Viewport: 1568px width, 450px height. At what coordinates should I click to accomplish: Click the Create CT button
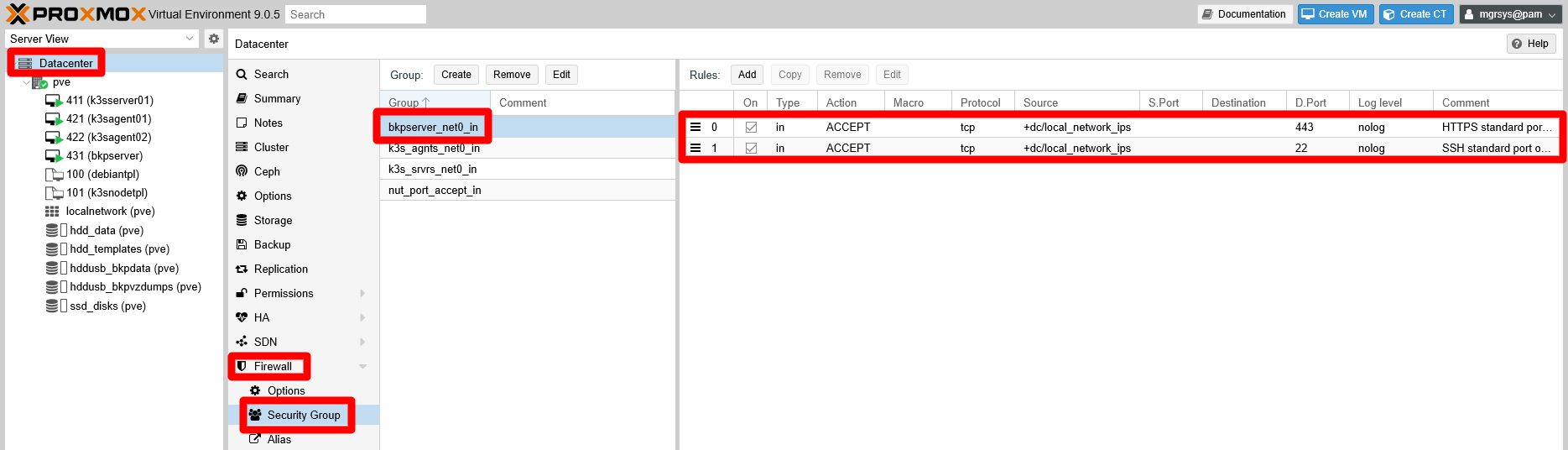click(1416, 14)
